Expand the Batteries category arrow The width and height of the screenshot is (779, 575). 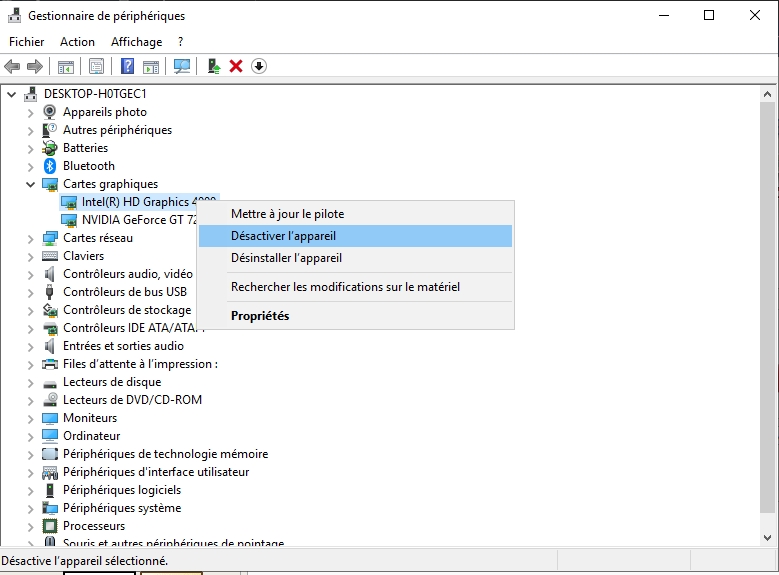point(30,148)
